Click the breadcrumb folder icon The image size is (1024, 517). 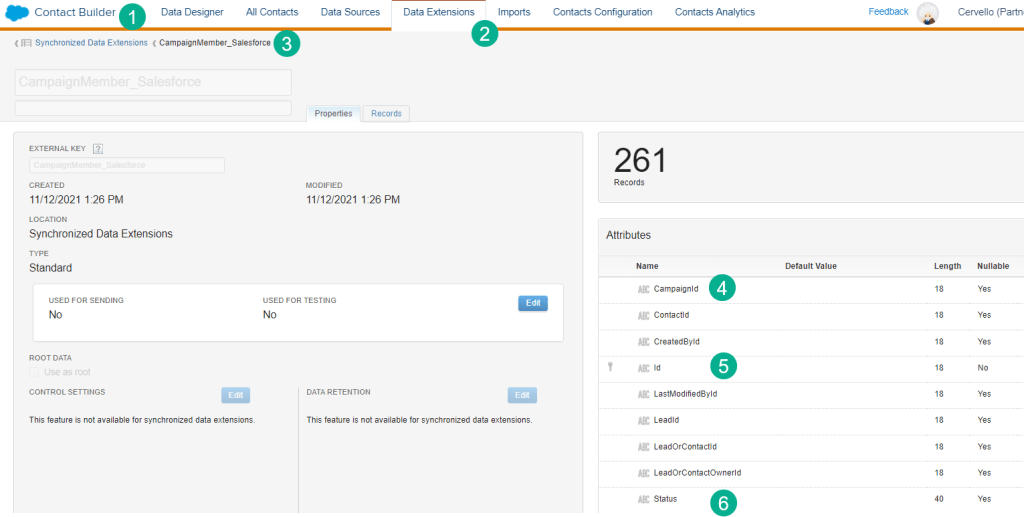pyautogui.click(x=26, y=44)
